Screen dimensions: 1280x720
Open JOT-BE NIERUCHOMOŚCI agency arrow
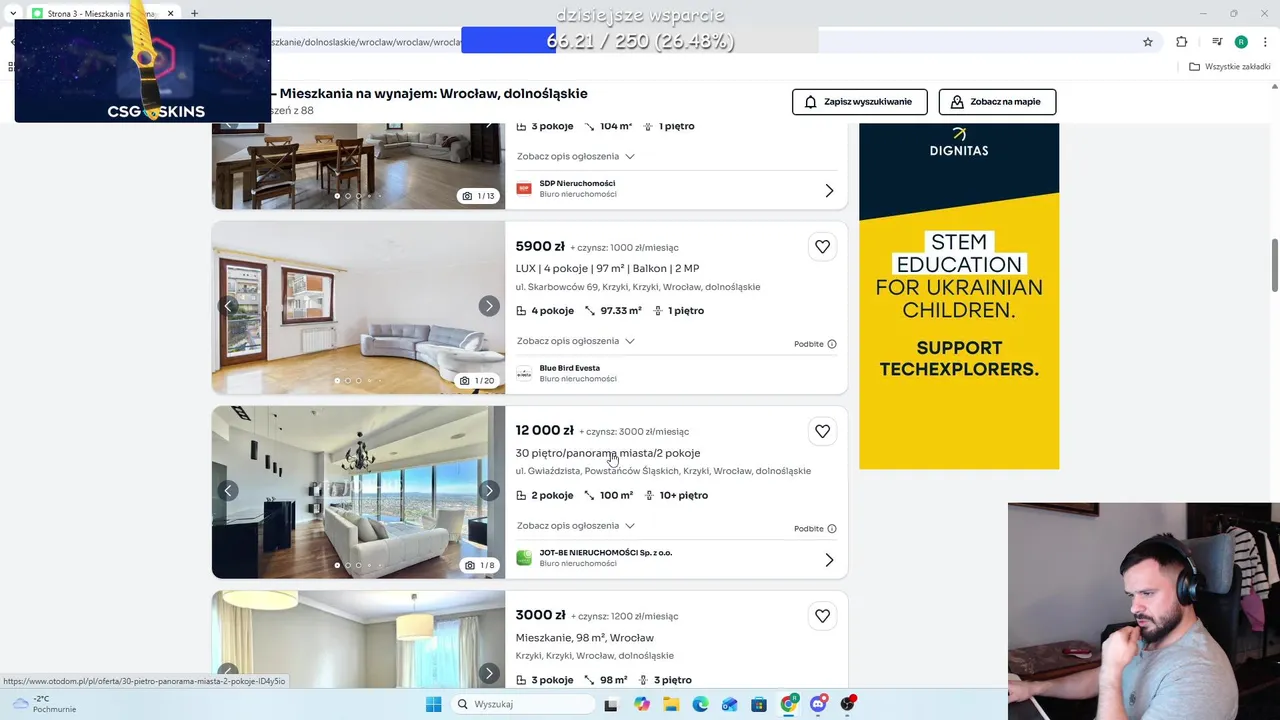(829, 560)
